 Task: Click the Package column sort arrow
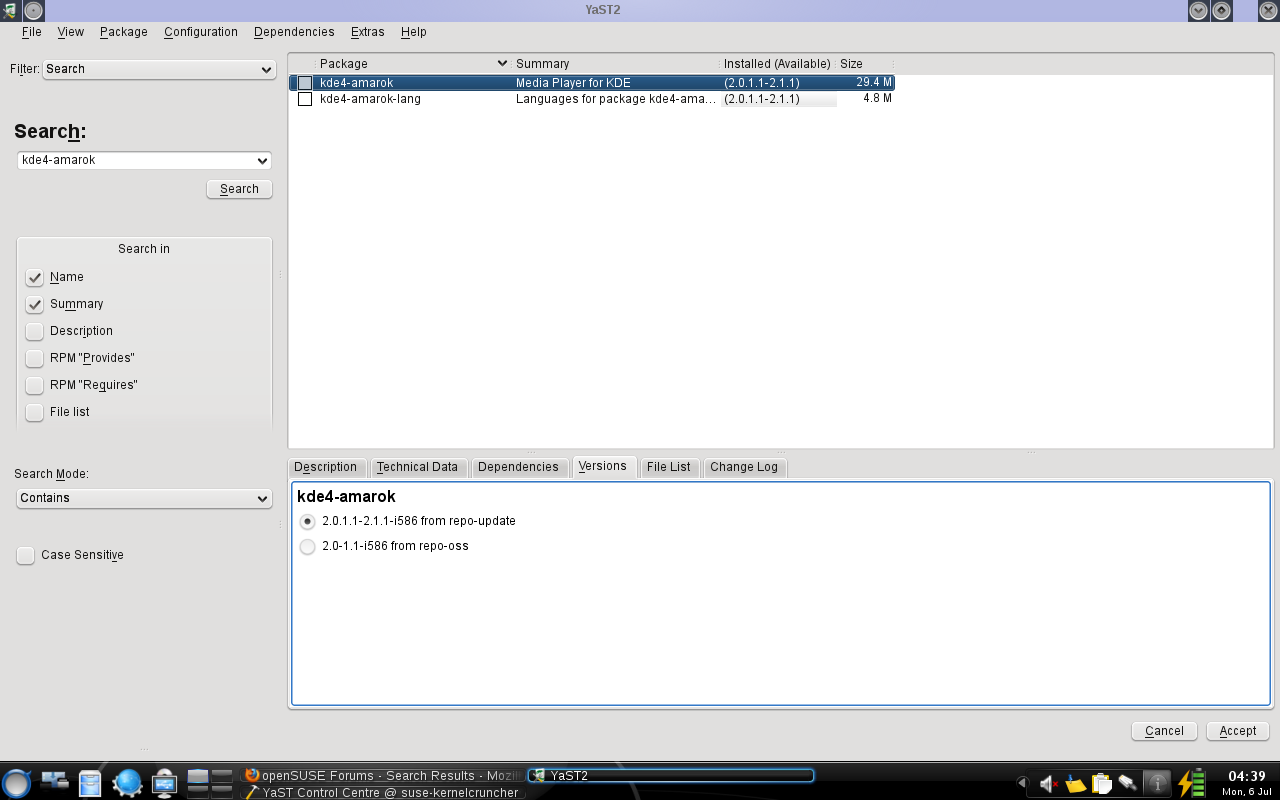[x=502, y=63]
